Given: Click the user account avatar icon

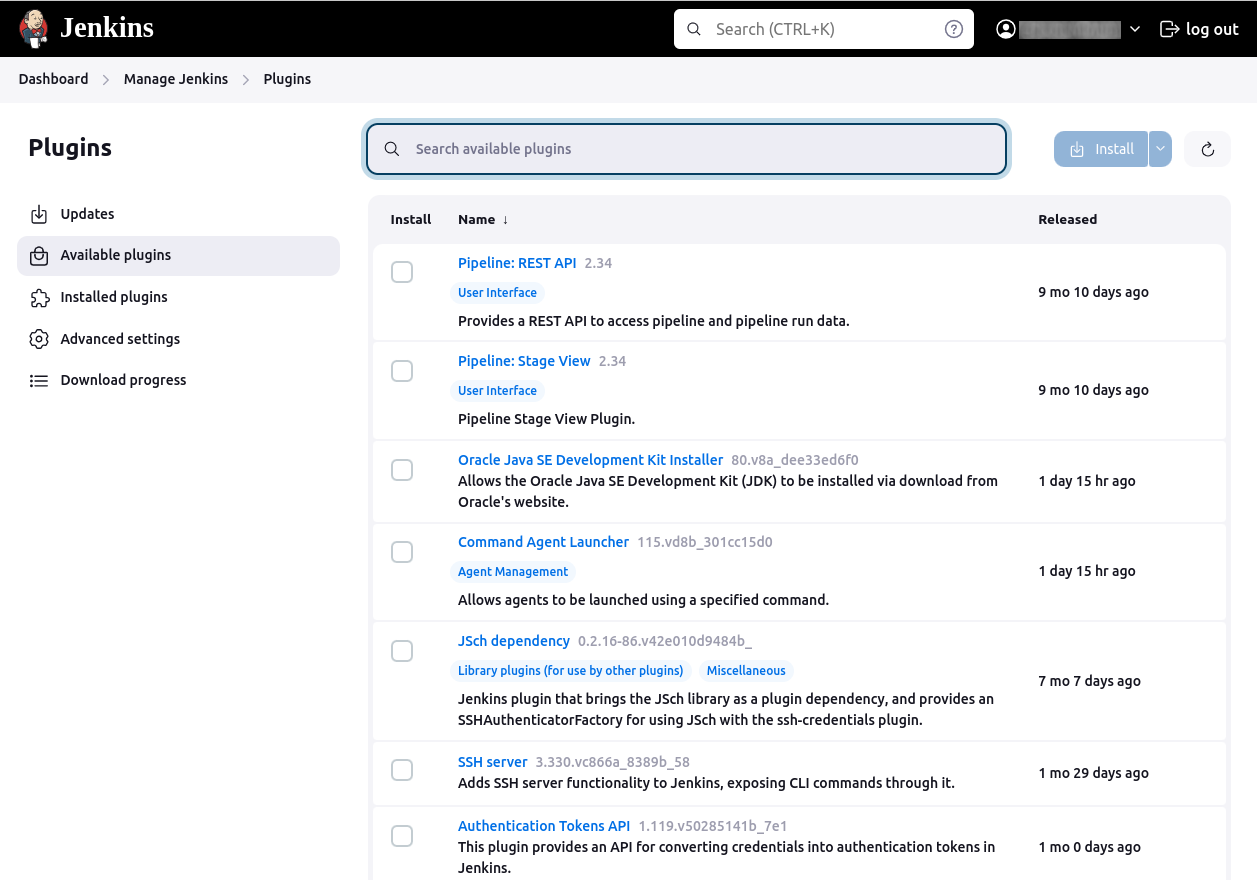Looking at the screenshot, I should tap(1006, 29).
